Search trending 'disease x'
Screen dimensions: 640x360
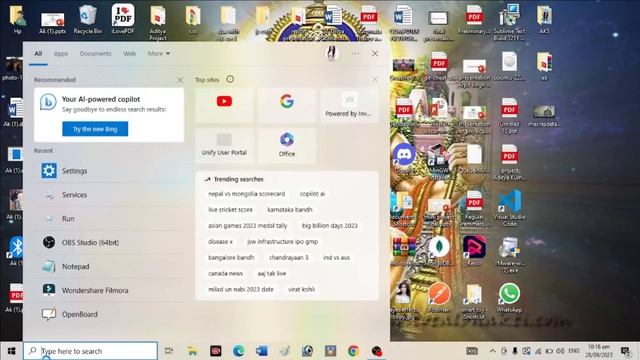220,242
